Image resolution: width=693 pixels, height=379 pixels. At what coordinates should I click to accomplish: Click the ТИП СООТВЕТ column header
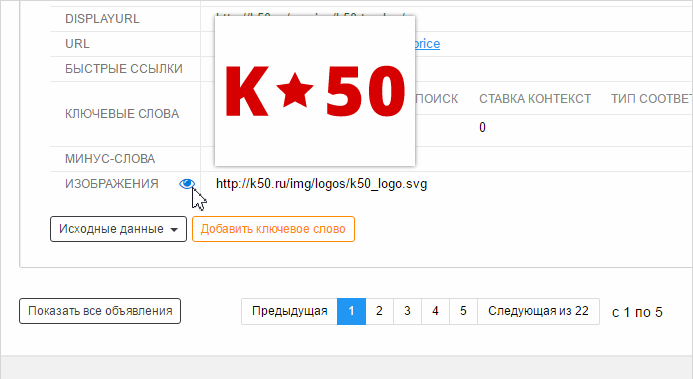coord(652,99)
